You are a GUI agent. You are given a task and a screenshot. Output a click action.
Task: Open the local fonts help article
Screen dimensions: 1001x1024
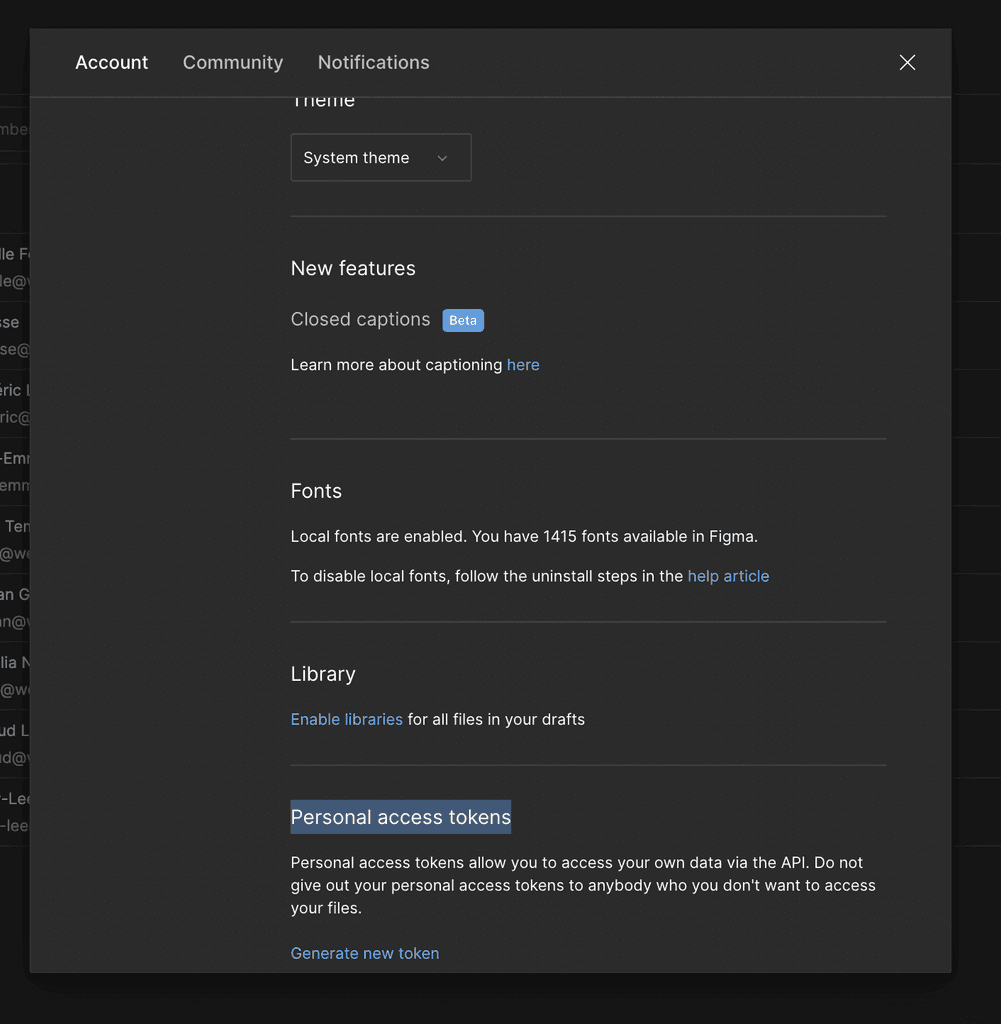[x=728, y=576]
